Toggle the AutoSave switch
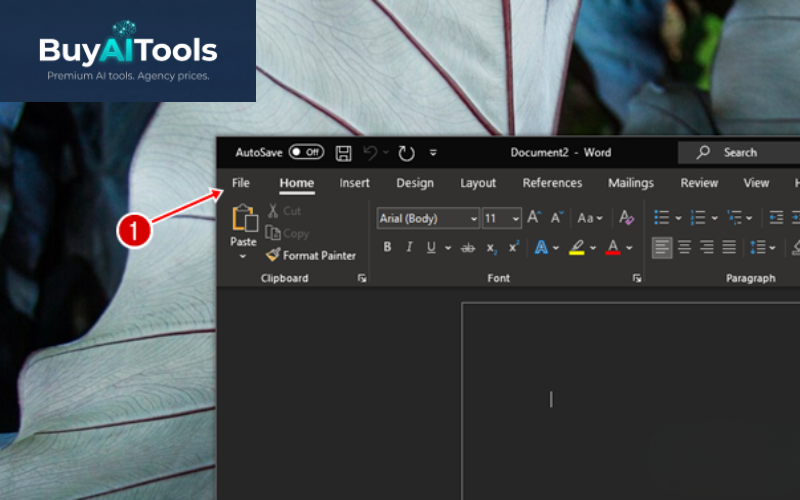The image size is (800, 500). click(x=306, y=152)
